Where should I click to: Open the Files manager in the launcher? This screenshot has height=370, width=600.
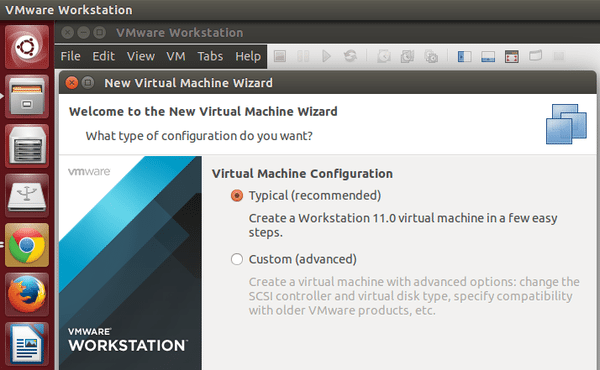(27, 96)
